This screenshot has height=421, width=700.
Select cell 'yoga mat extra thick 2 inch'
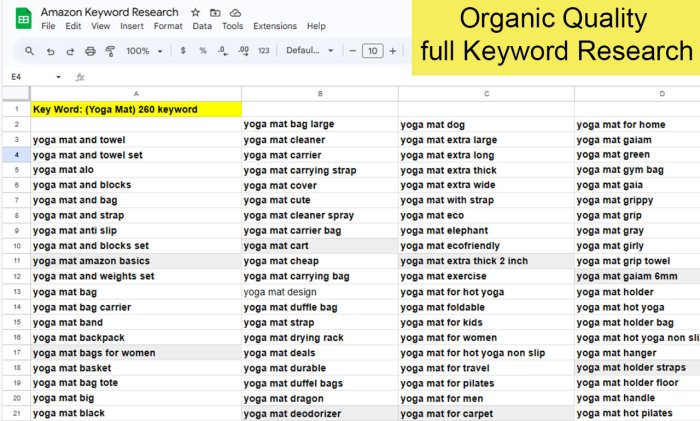(487, 261)
